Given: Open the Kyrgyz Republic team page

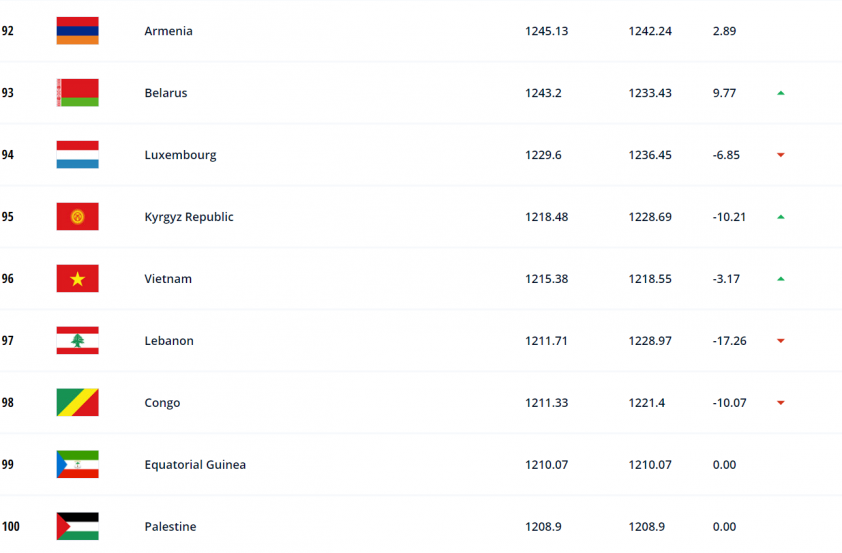Looking at the screenshot, I should point(189,217).
